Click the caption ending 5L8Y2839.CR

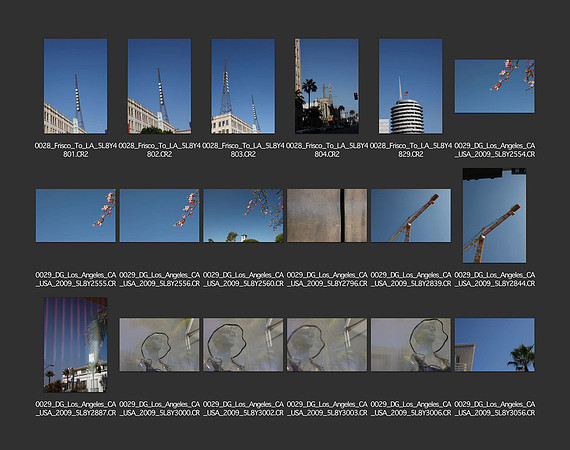410,279
